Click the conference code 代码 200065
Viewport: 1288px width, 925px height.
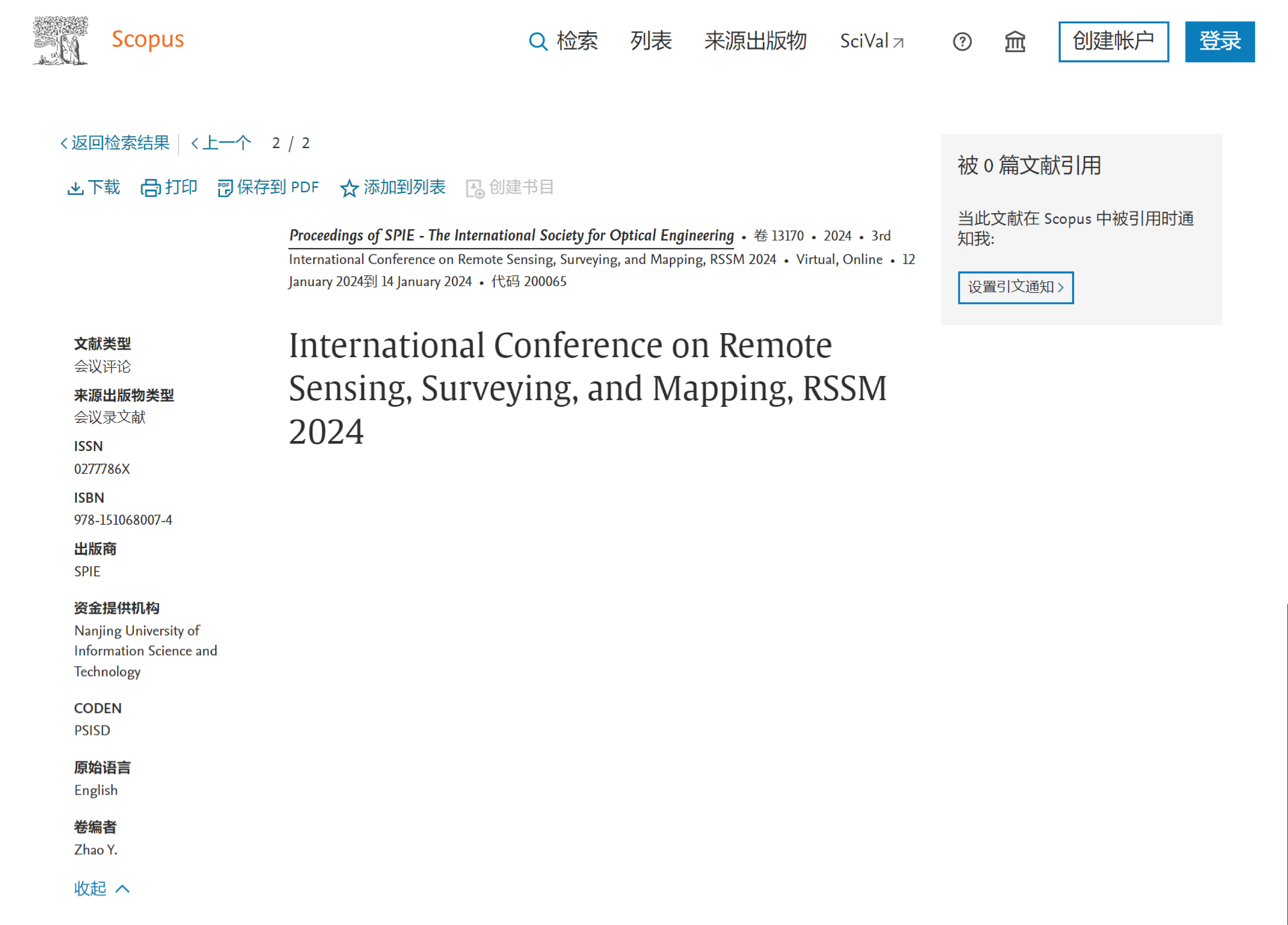tap(529, 282)
